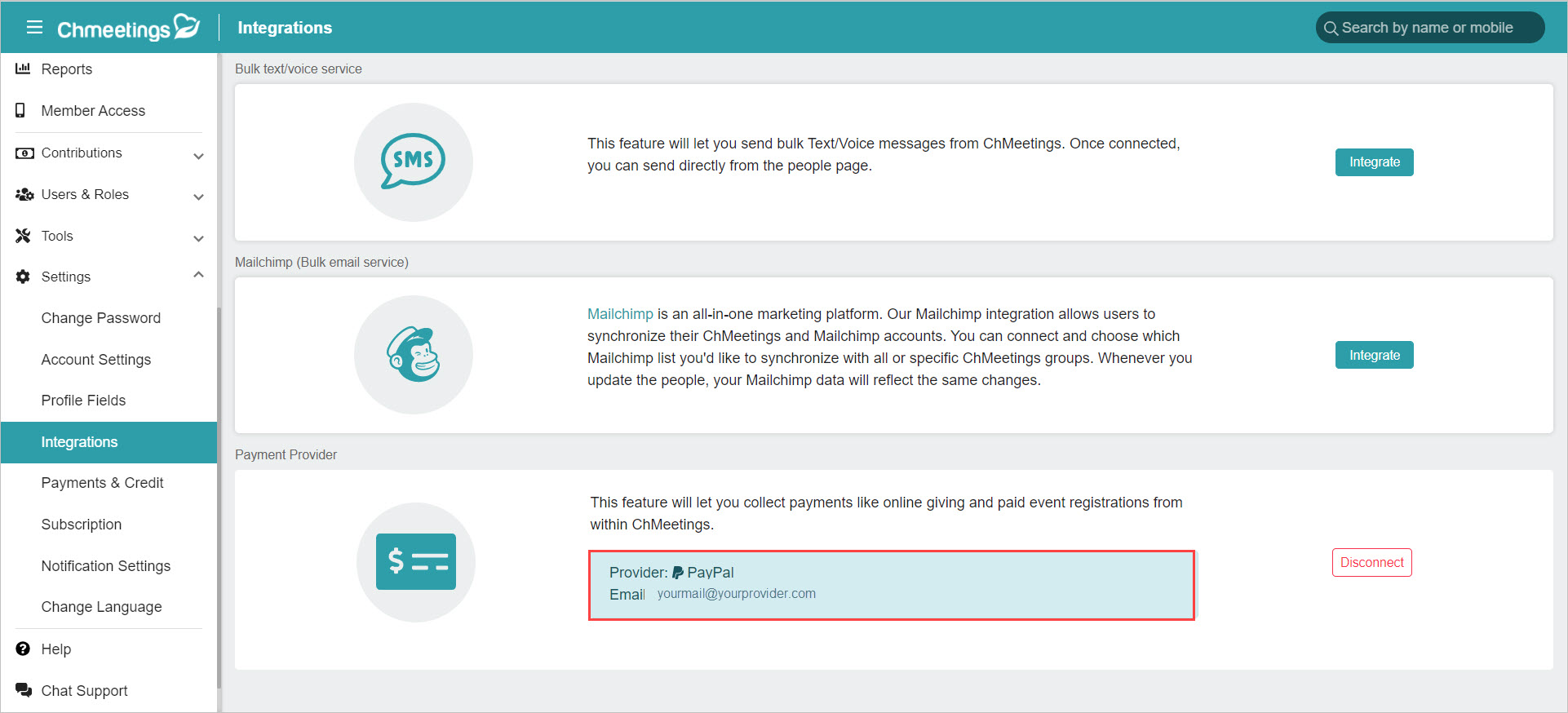Viewport: 1568px width, 713px height.
Task: Click the Reports bar chart icon
Action: 23,69
